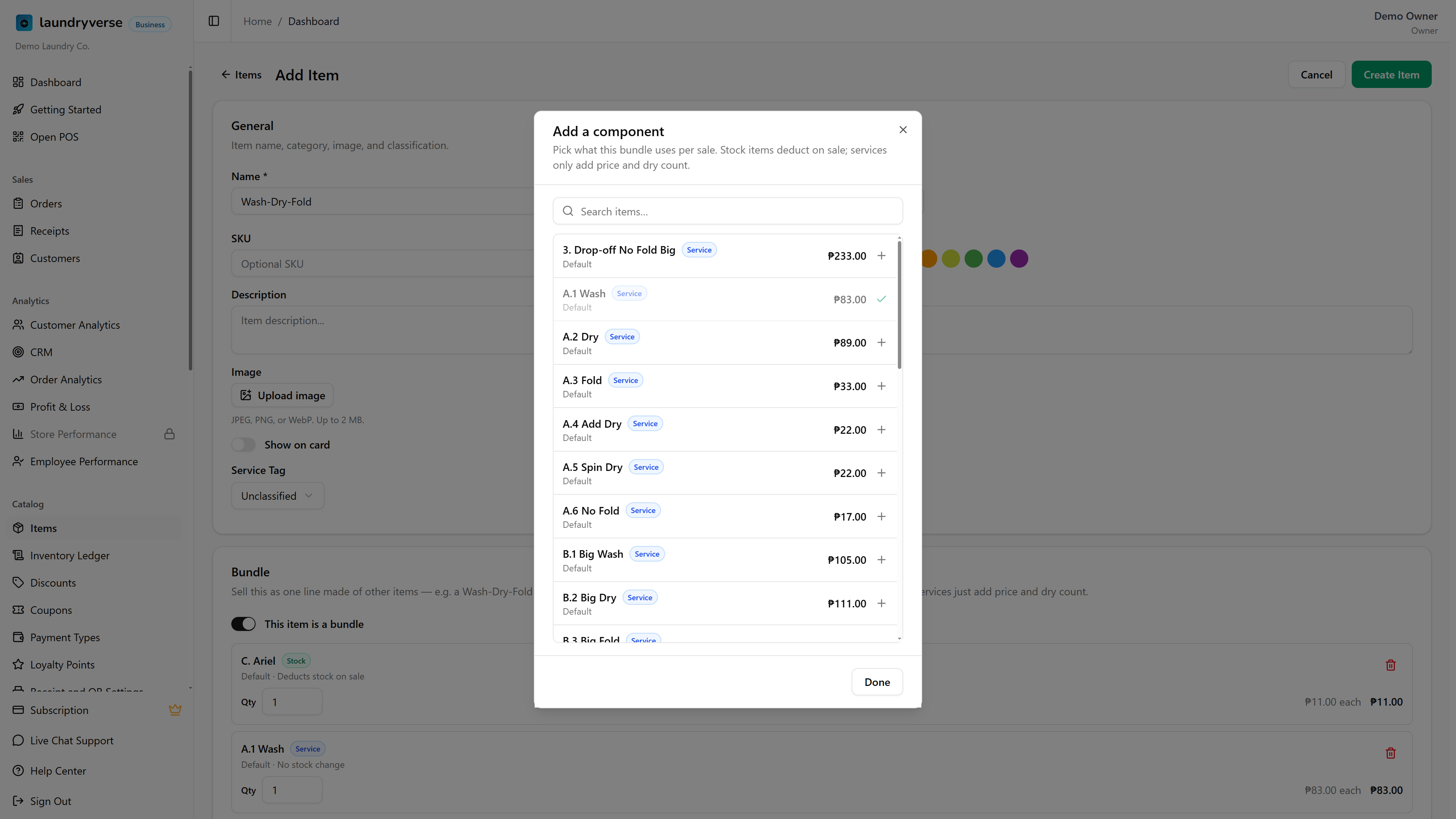The width and height of the screenshot is (1456, 819).
Task: Click Dashboard in the breadcrumb
Action: (313, 21)
